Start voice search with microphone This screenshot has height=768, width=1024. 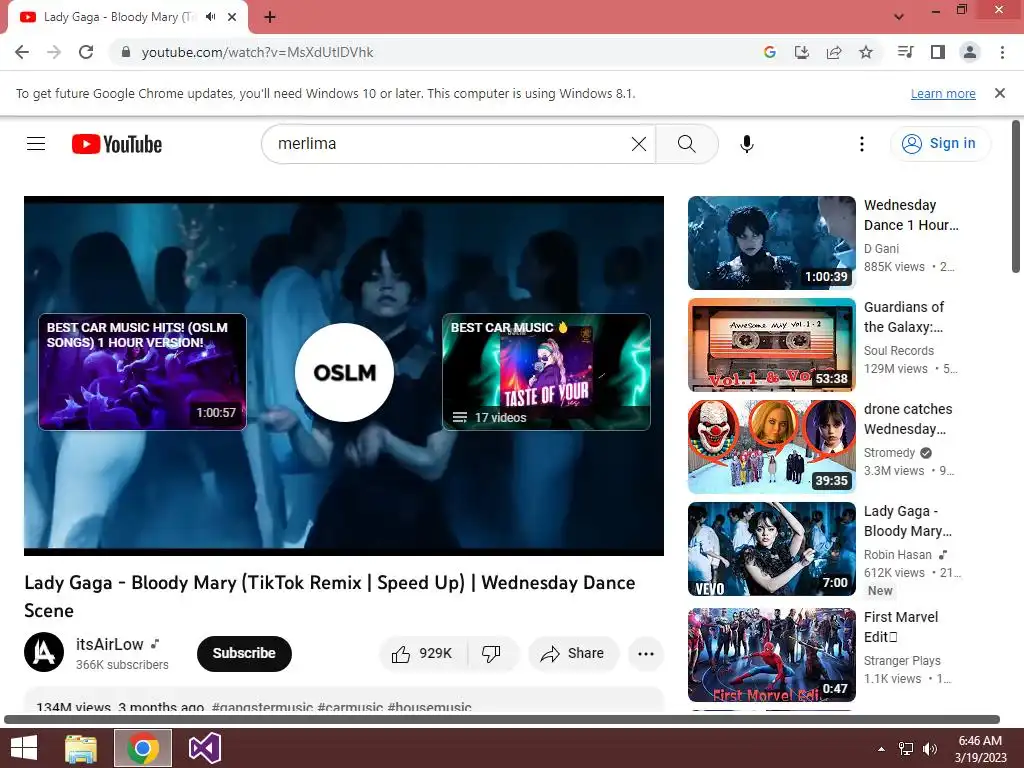pyautogui.click(x=746, y=144)
